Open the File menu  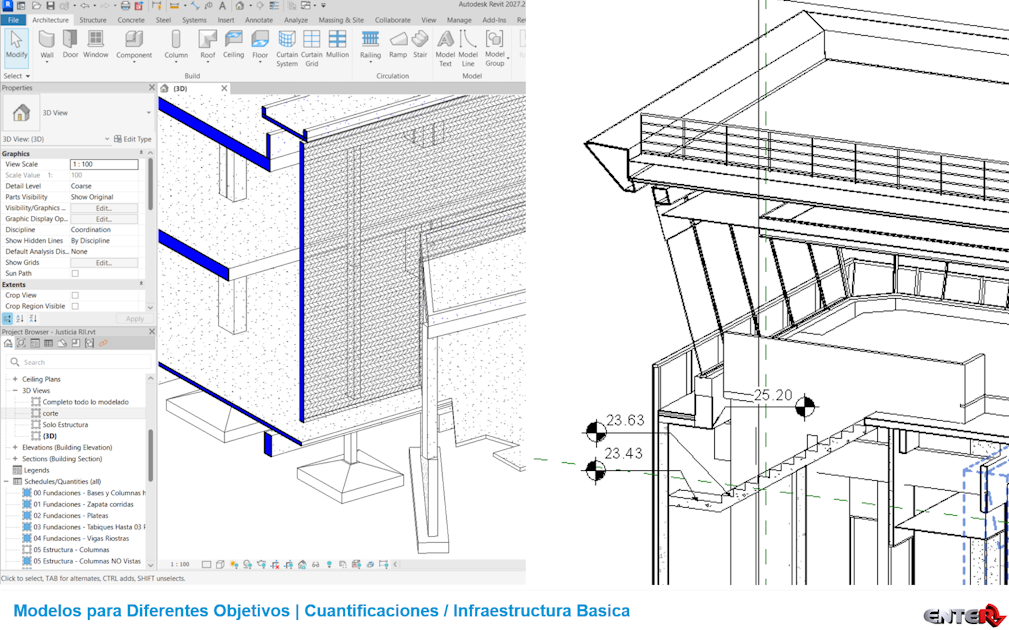(x=13, y=20)
